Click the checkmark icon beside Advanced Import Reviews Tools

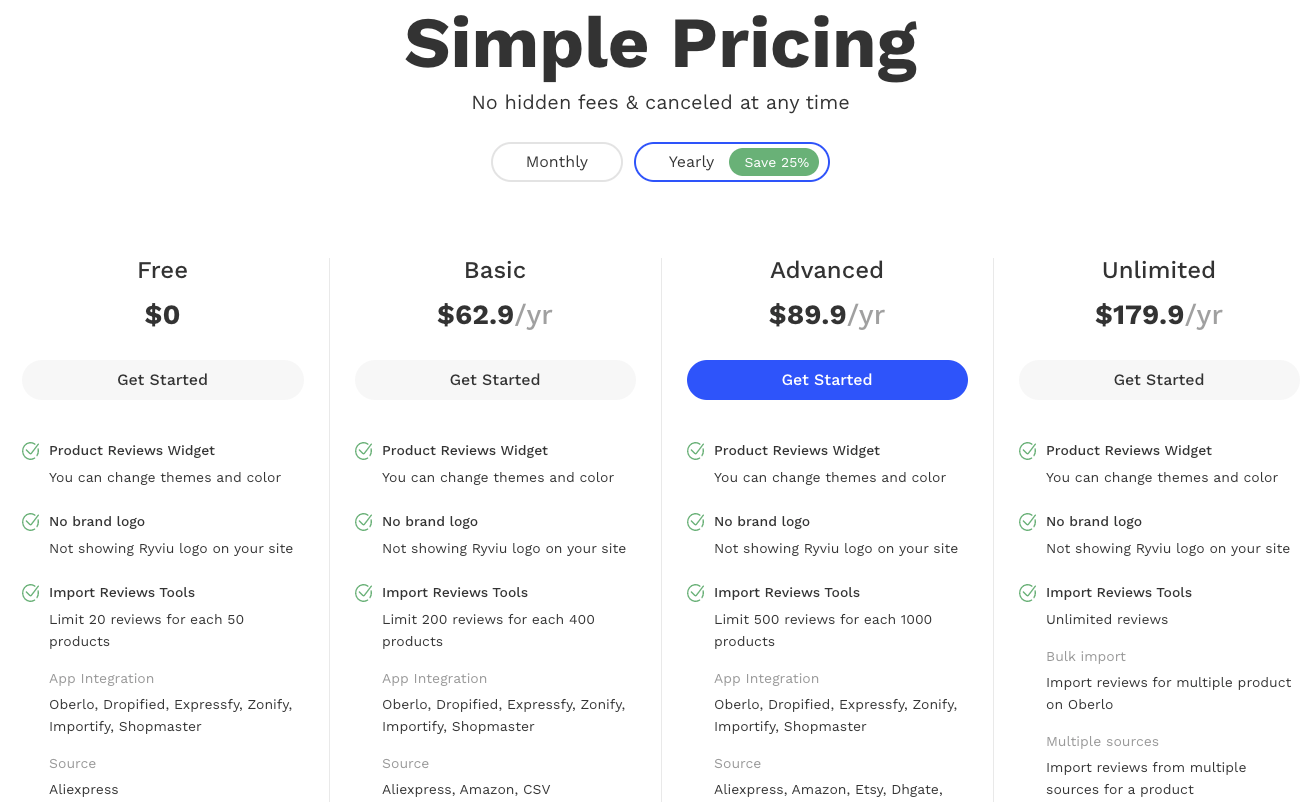click(696, 593)
